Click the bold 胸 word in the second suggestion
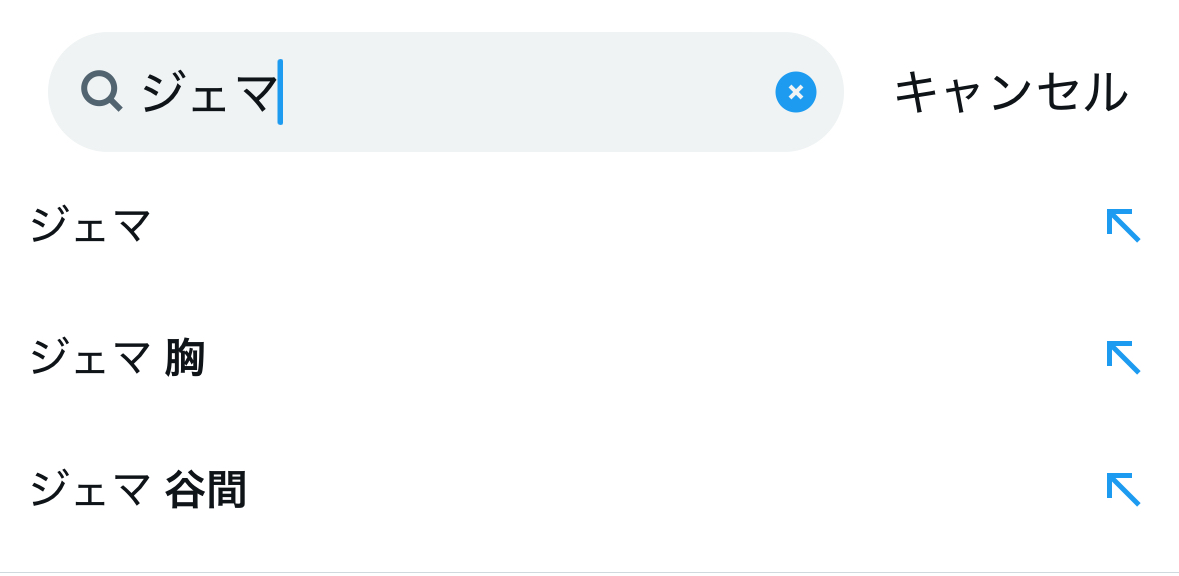 coord(185,357)
